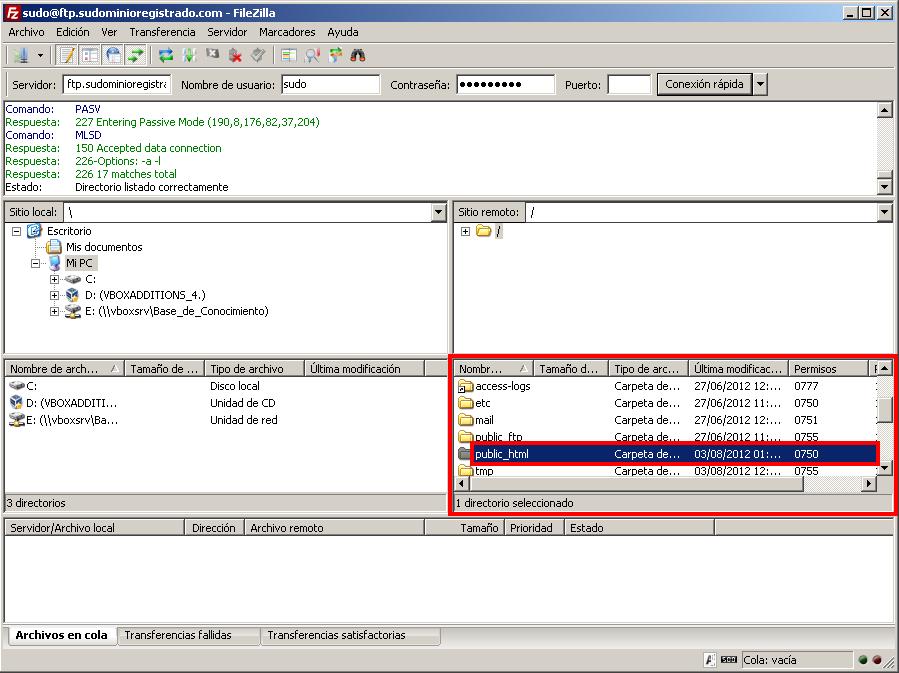Toggle directory comparison icon
The image size is (899, 673).
(x=311, y=55)
